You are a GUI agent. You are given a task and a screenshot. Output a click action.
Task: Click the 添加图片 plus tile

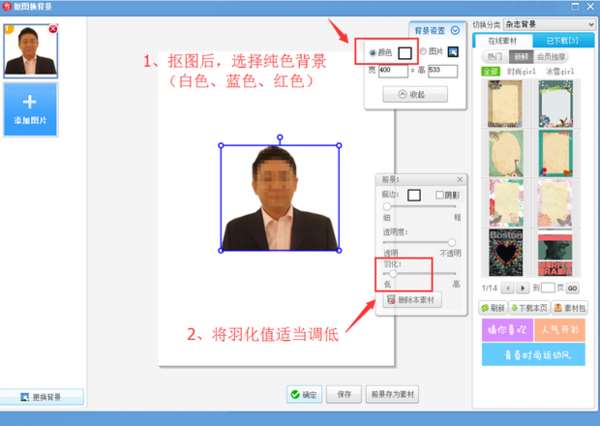click(x=30, y=110)
